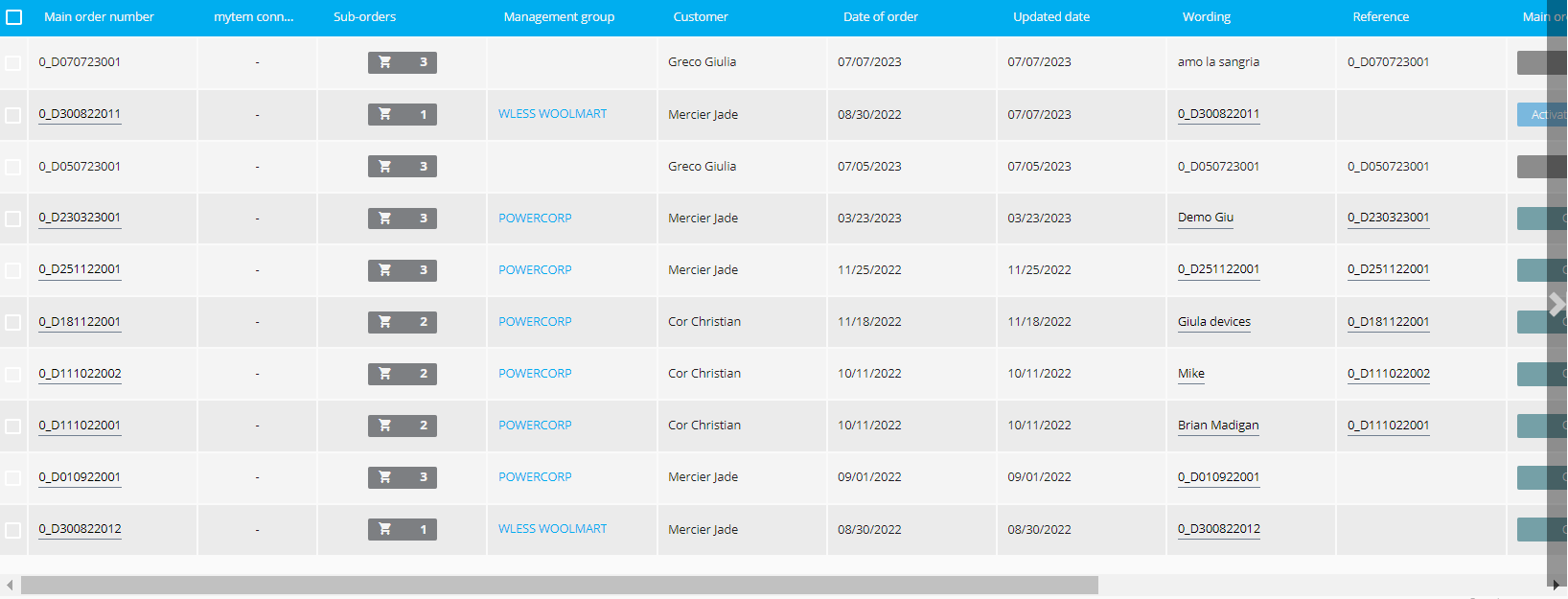Open sub-orders cart badge for main order 0_D300822011
This screenshot has height=599, width=1568.
pos(403,114)
